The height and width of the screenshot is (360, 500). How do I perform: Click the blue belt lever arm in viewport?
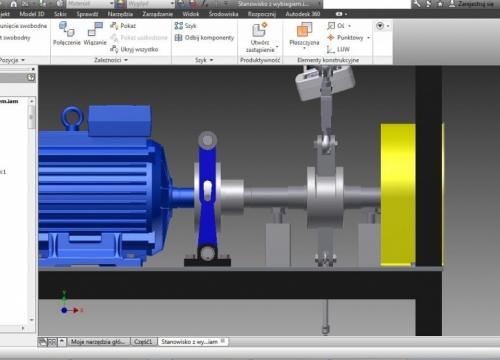207,197
